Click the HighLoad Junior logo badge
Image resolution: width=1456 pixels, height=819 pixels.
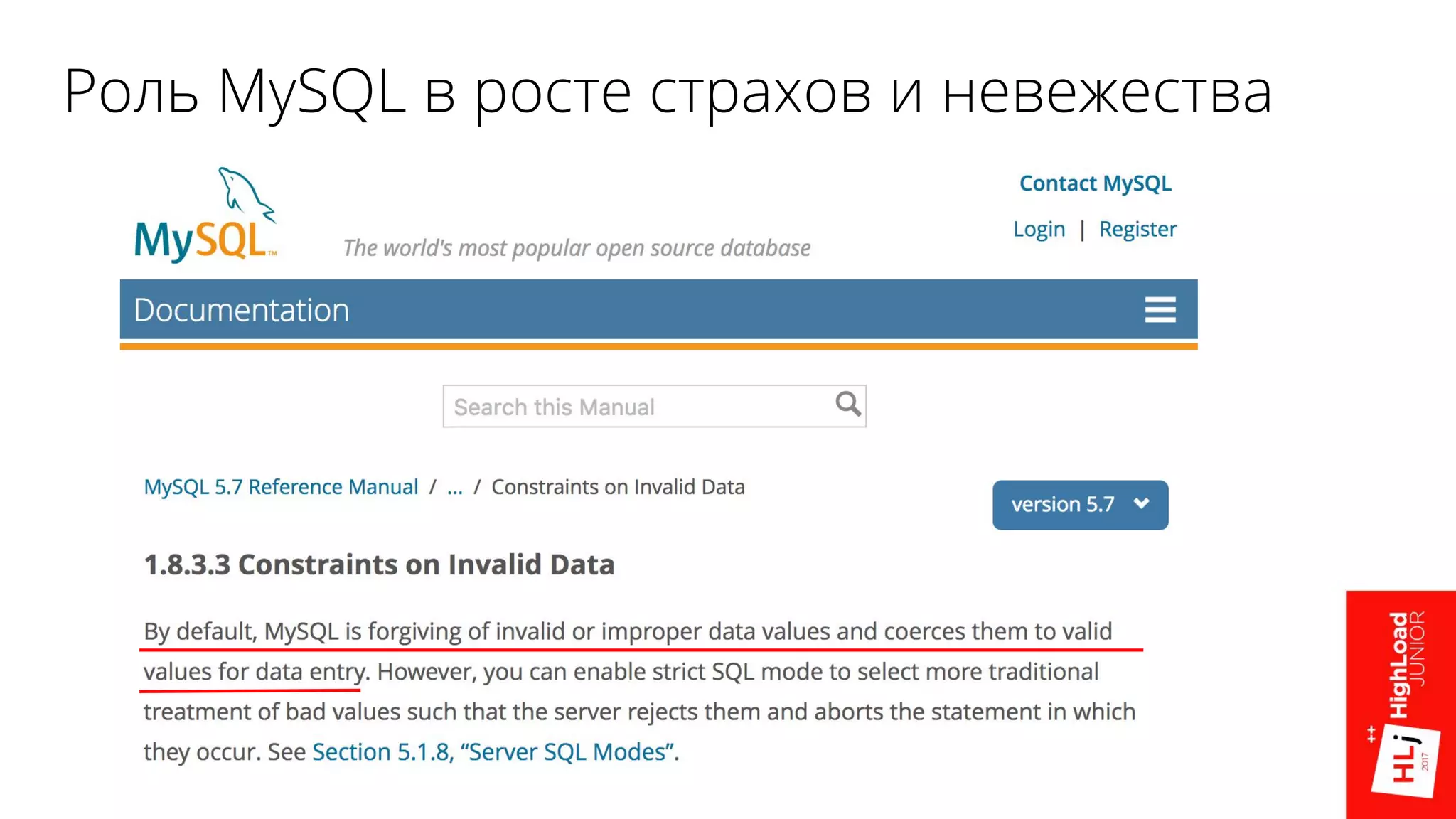(x=1401, y=705)
